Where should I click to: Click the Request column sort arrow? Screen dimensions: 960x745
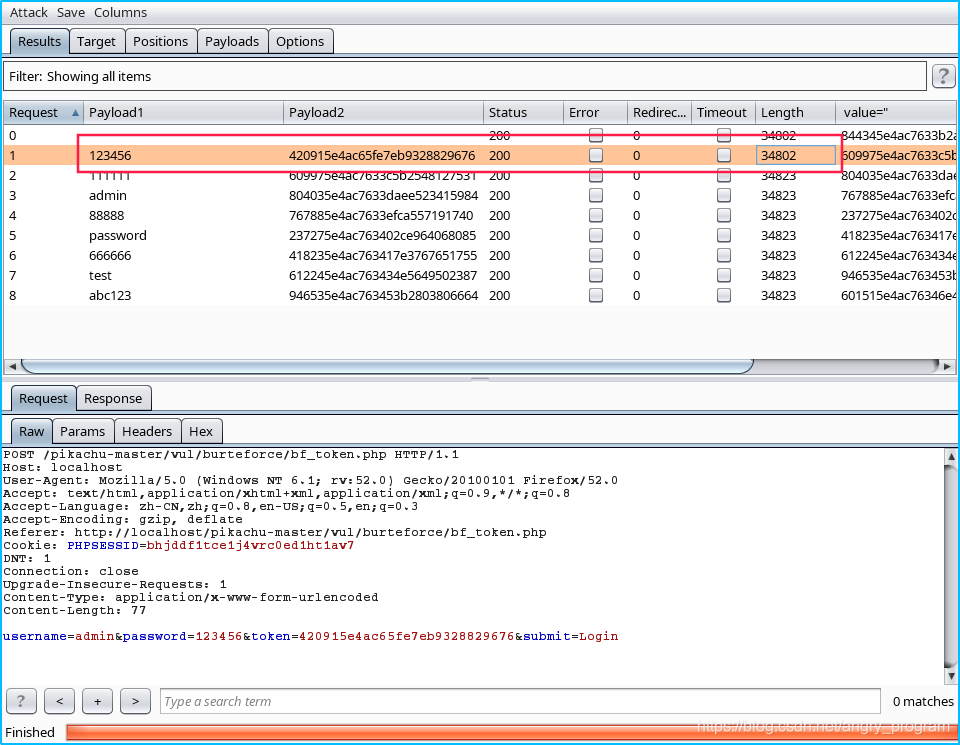coord(75,113)
